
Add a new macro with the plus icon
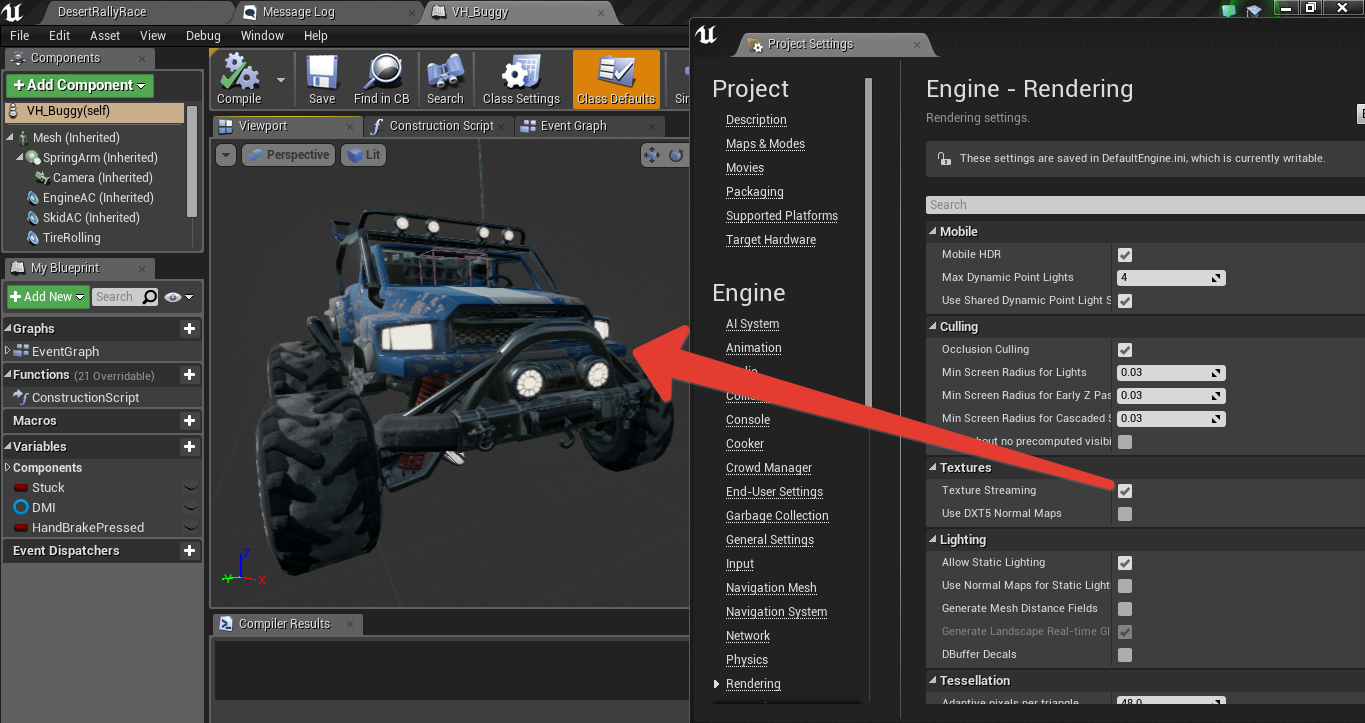click(189, 421)
